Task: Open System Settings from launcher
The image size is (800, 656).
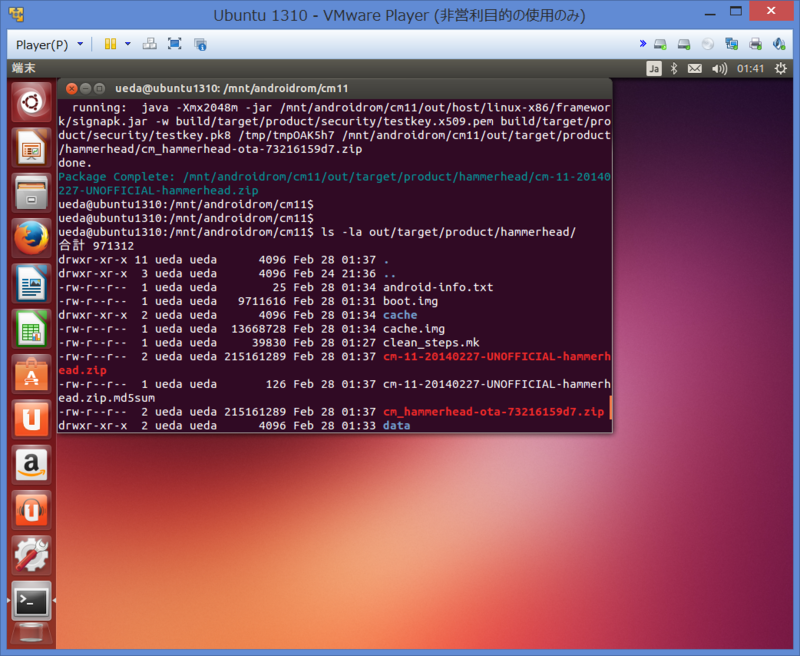Action: coord(31,555)
